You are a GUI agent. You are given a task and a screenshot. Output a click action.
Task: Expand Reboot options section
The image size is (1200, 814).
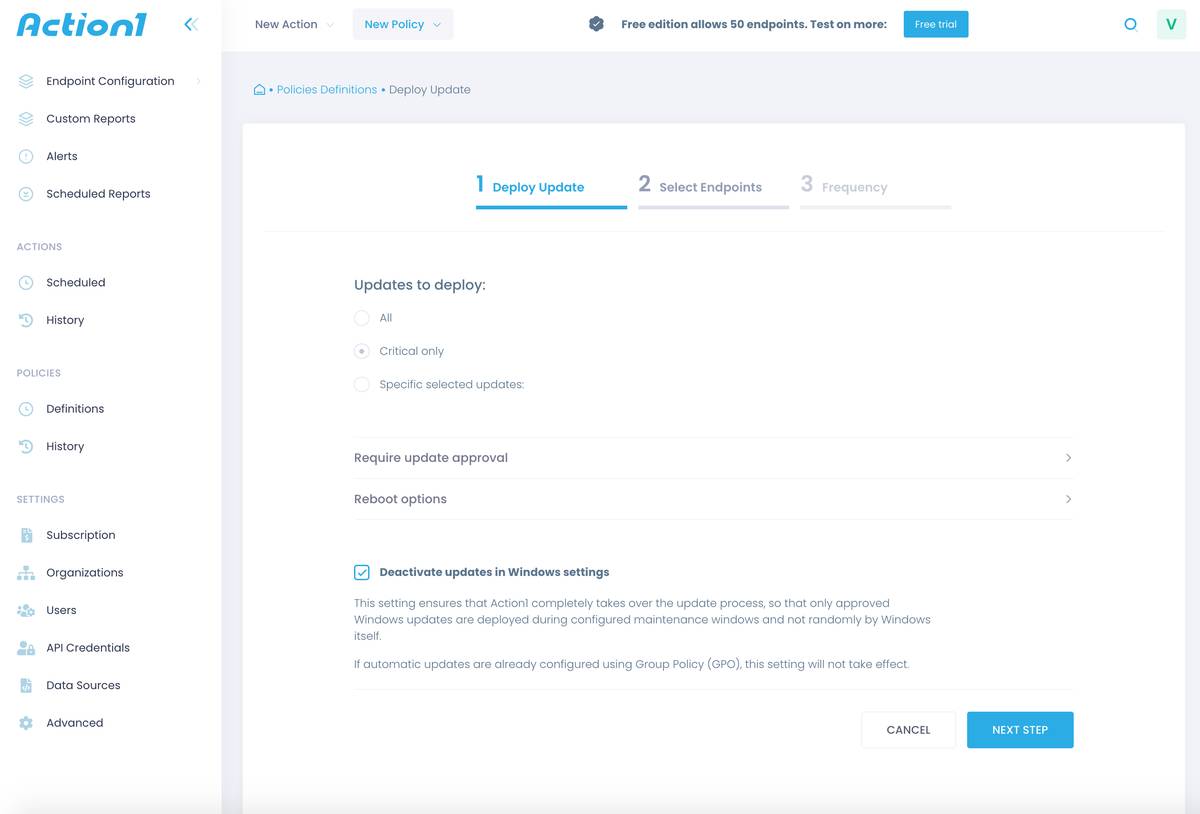[713, 499]
